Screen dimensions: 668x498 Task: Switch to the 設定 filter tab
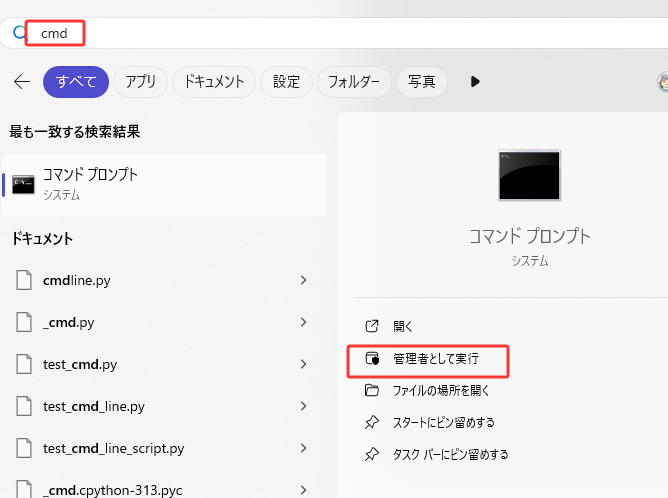coord(286,81)
